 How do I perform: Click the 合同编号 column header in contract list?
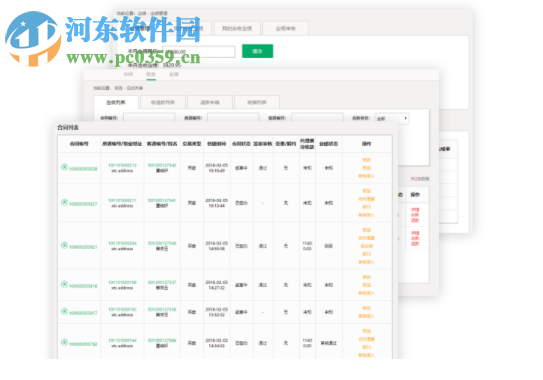(79, 144)
